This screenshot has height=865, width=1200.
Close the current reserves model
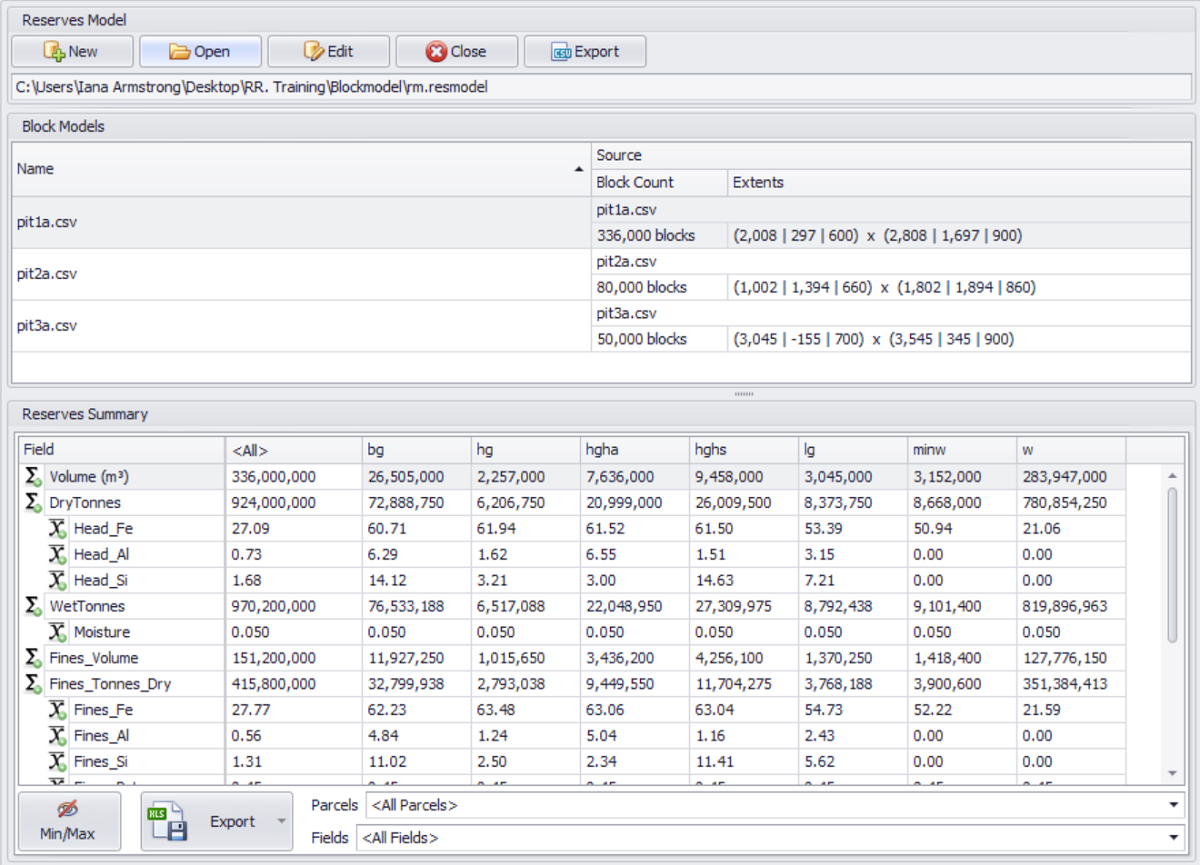point(456,52)
